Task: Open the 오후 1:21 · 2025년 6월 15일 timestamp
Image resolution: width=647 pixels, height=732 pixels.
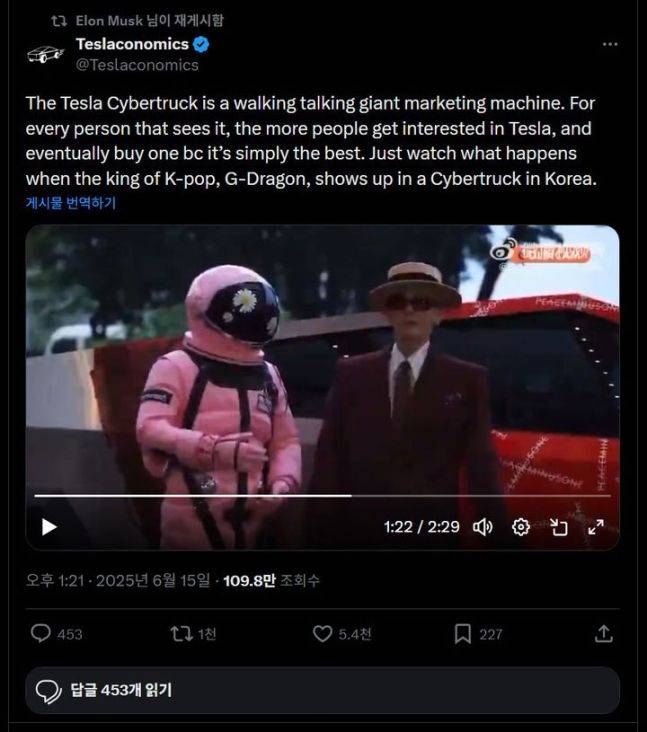Action: click(x=118, y=580)
